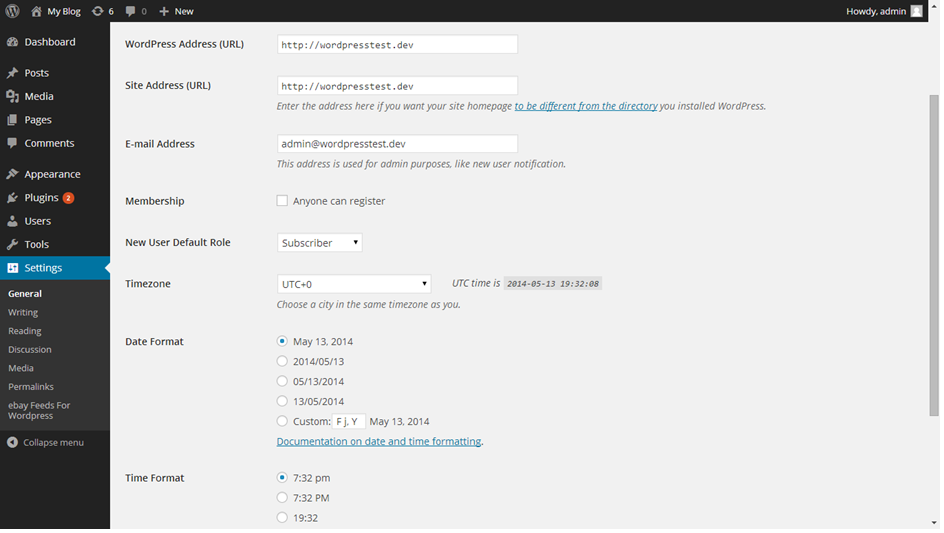Viewport: 944px width, 533px height.
Task: Click the WordPress logo icon
Action: coord(12,11)
